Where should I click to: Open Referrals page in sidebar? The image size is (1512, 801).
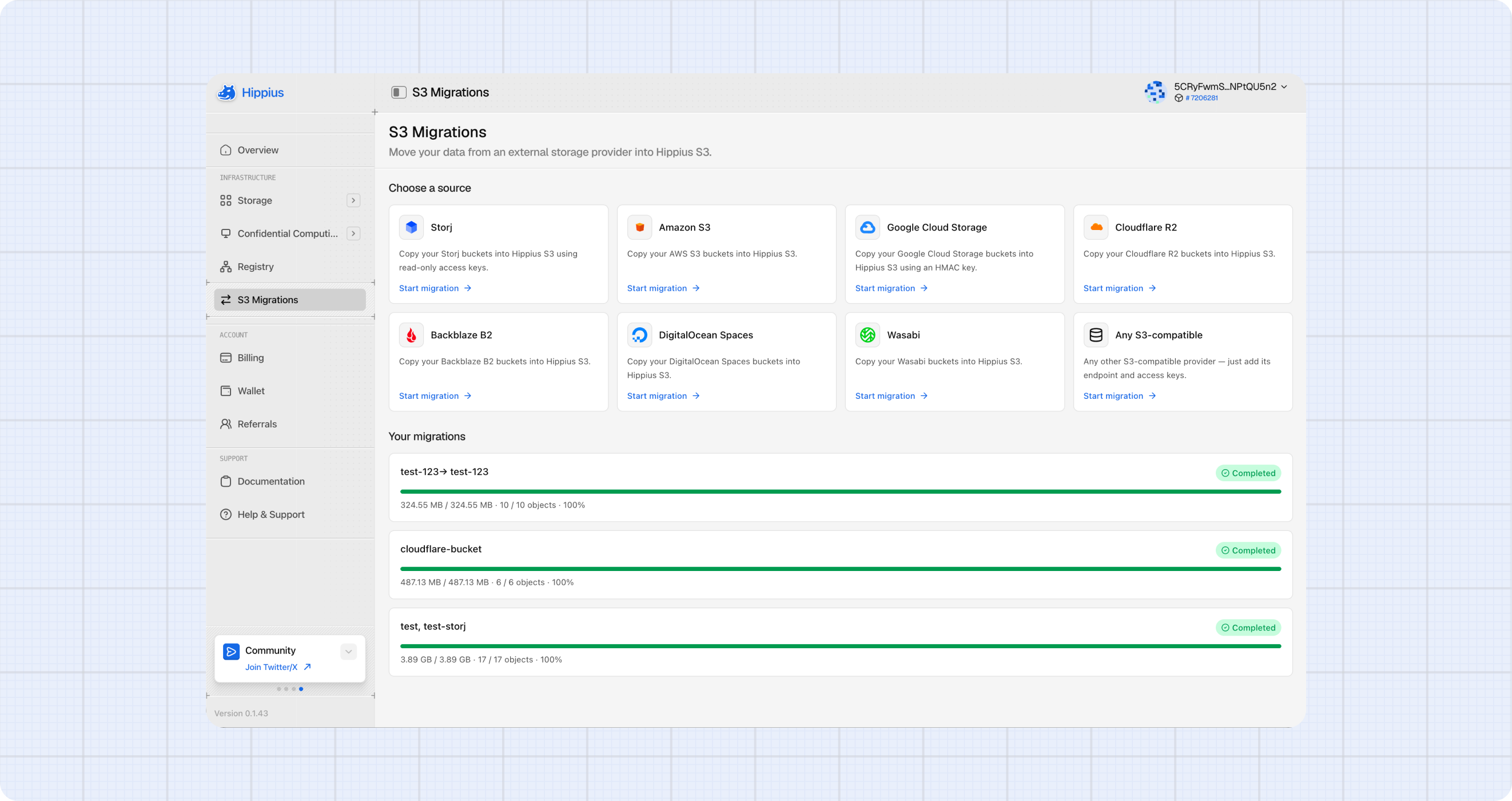pyautogui.click(x=290, y=424)
